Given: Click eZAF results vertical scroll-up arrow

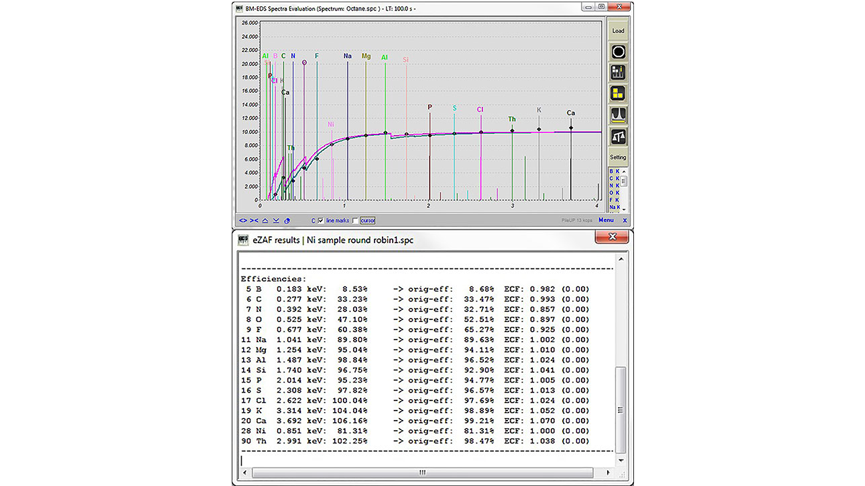Looking at the screenshot, I should [x=621, y=259].
